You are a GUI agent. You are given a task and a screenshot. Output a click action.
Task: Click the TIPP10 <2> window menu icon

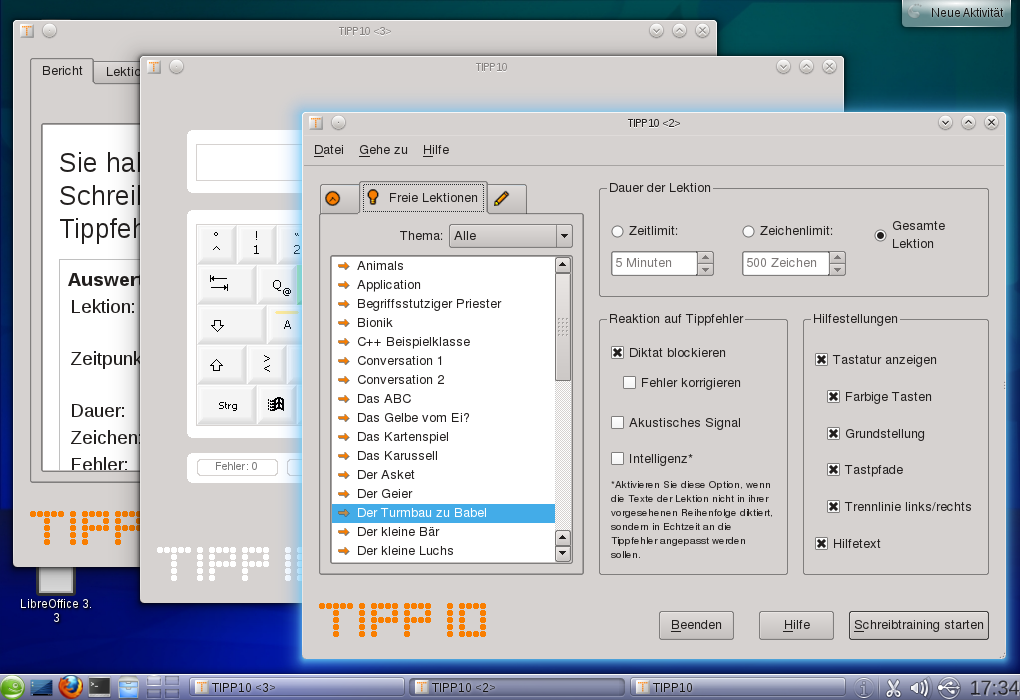pos(316,123)
